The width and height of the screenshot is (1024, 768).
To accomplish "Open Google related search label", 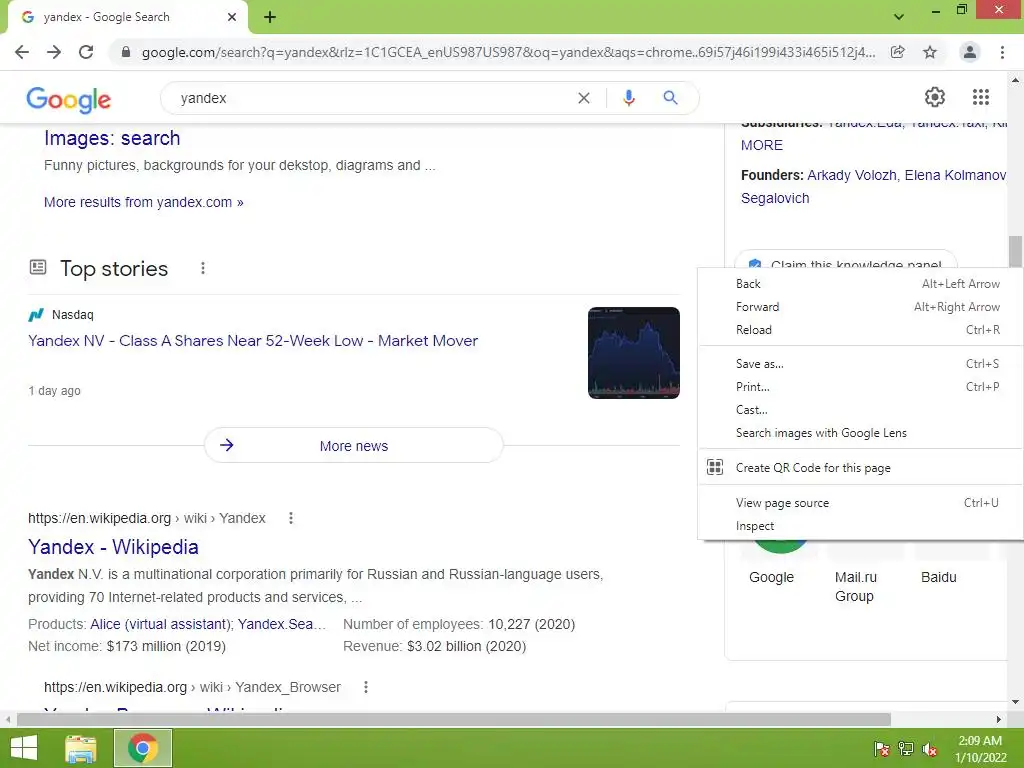I will coord(771,578).
